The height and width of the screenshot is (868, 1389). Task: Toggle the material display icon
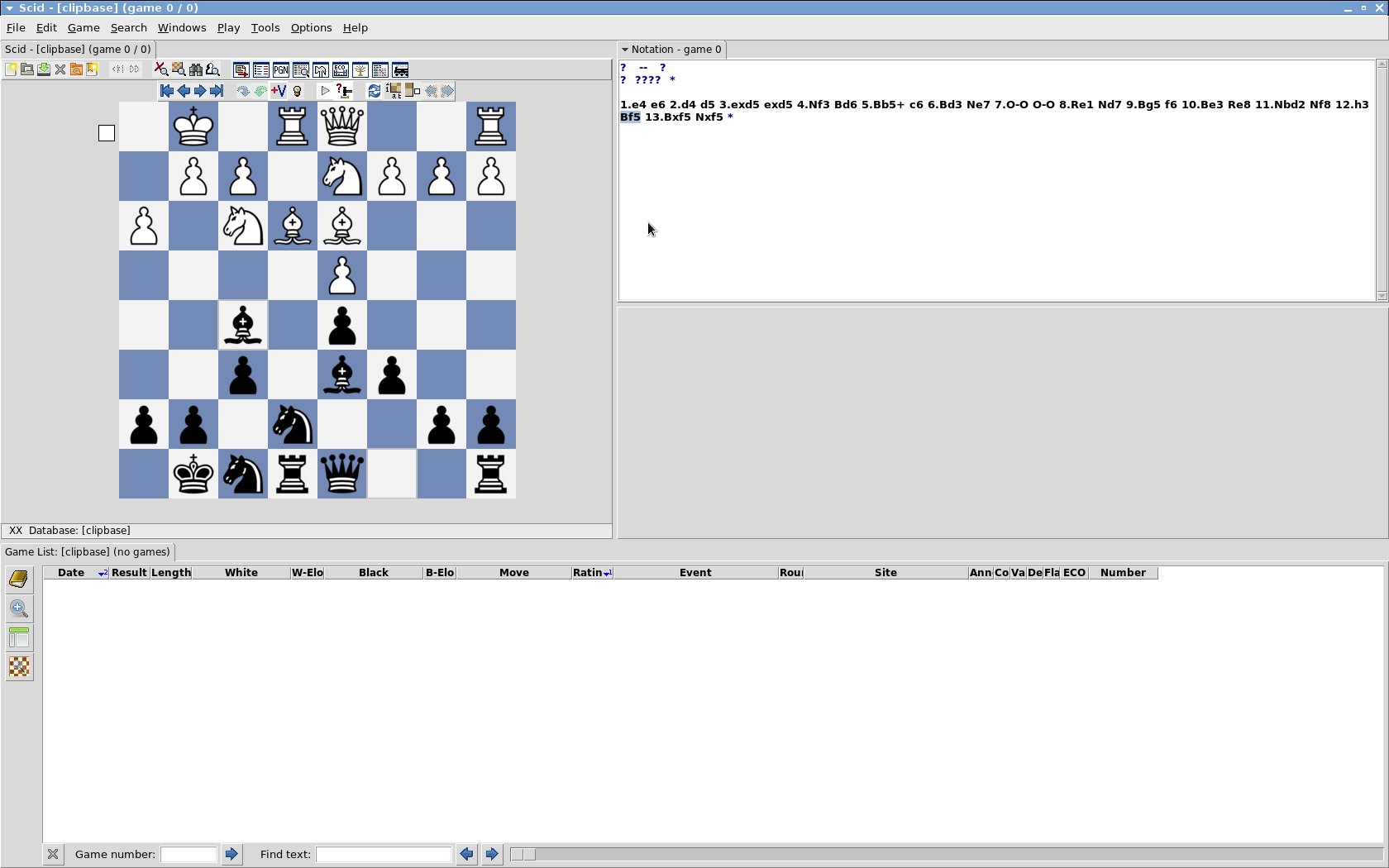click(412, 91)
